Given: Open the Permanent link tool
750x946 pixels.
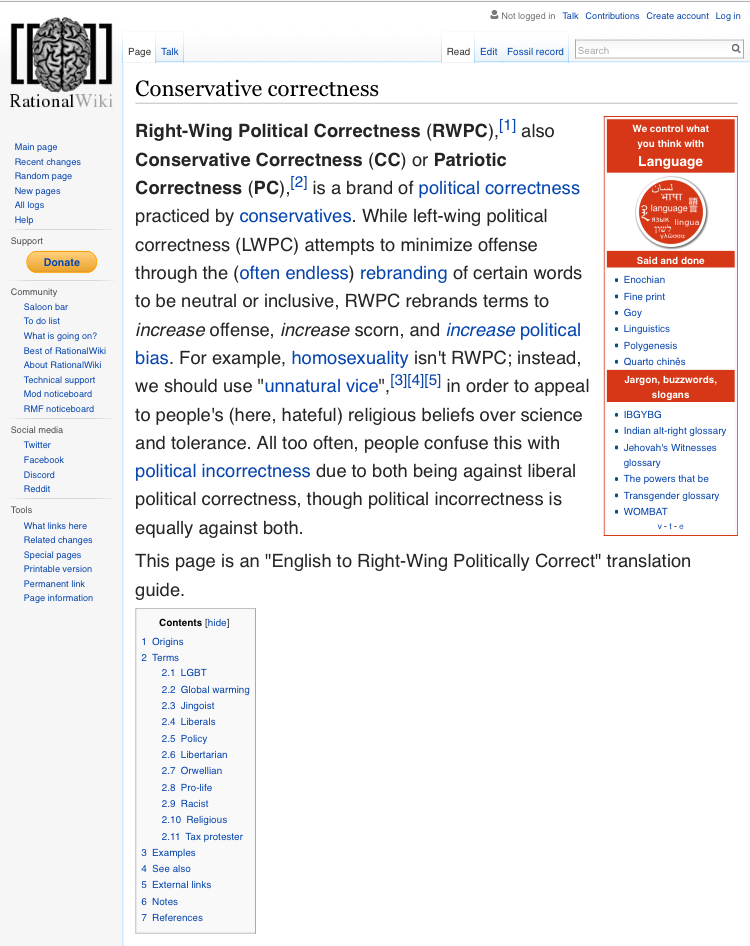Looking at the screenshot, I should [x=54, y=583].
